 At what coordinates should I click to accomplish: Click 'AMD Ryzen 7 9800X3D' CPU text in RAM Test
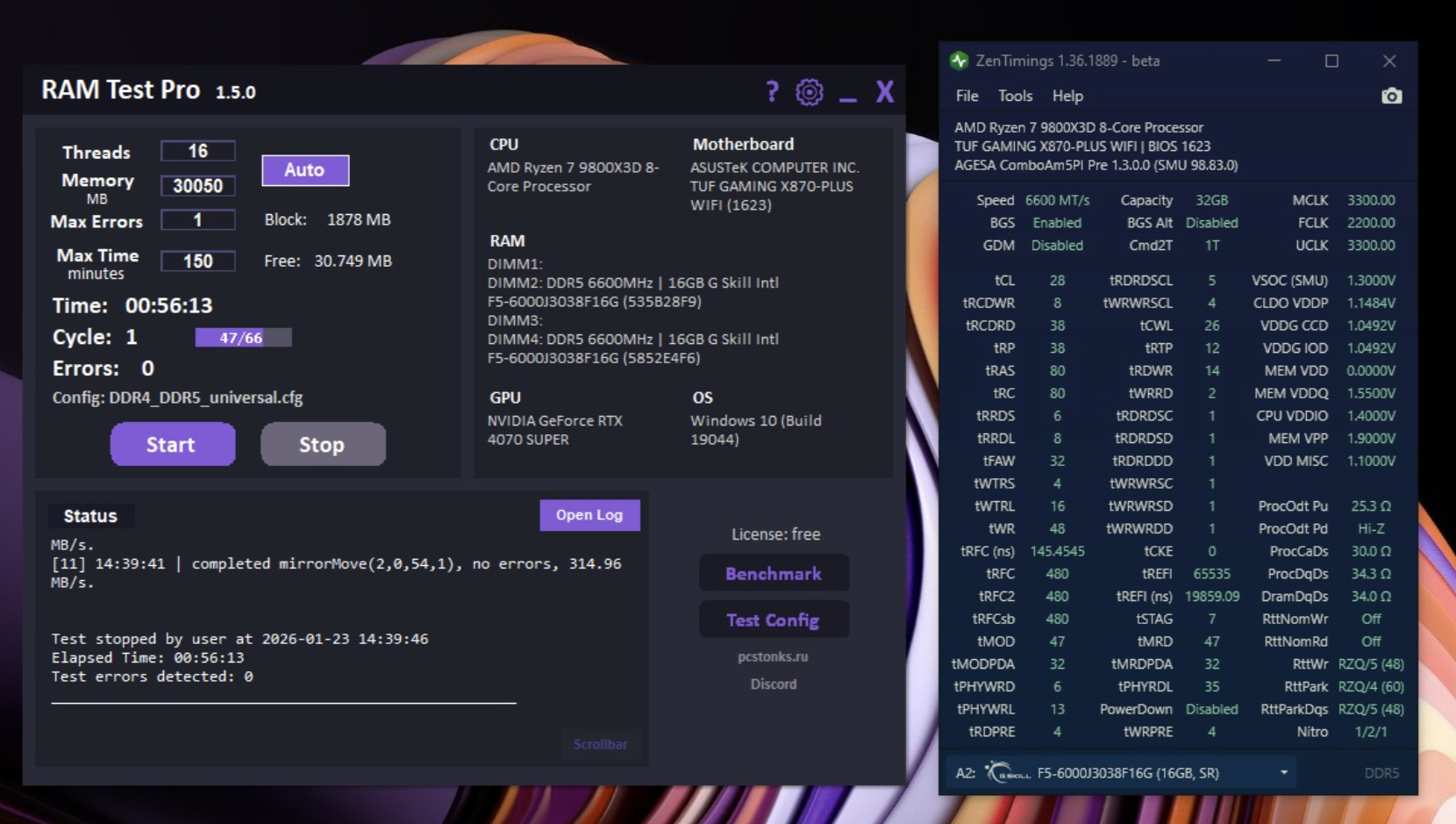573,176
